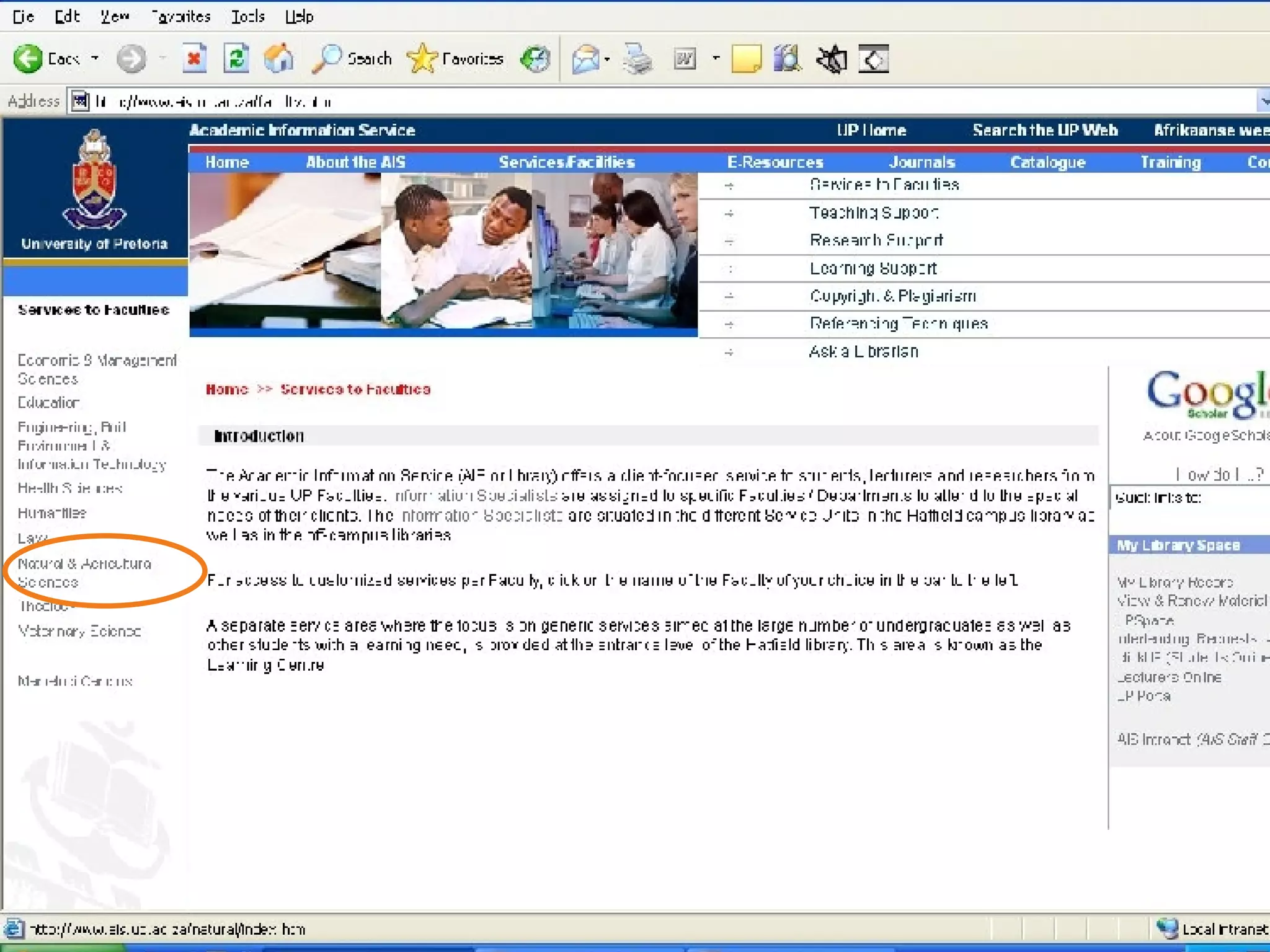Click the Ask a Librarian link

click(x=863, y=351)
